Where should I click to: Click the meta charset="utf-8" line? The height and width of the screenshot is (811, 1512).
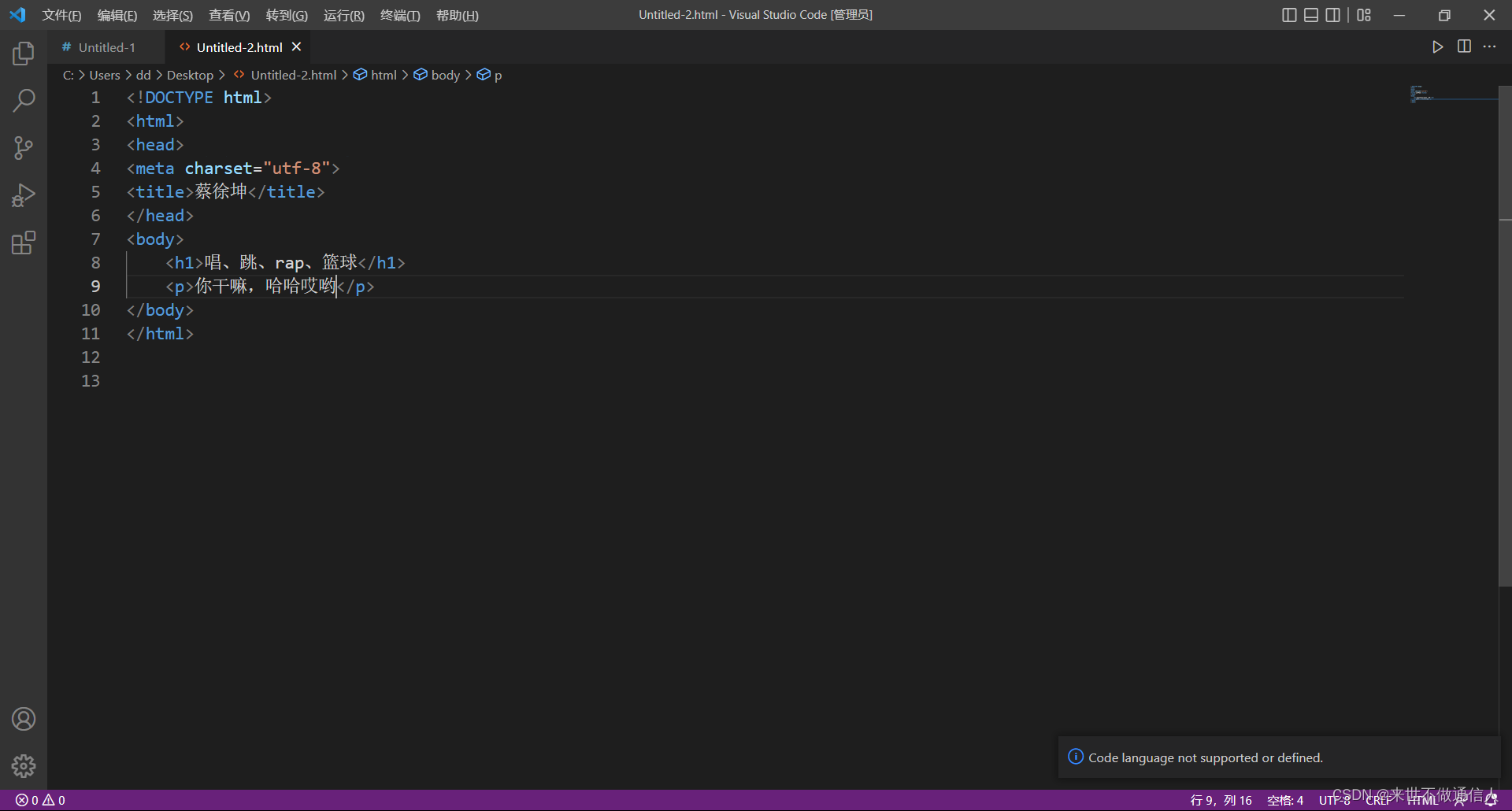click(233, 168)
